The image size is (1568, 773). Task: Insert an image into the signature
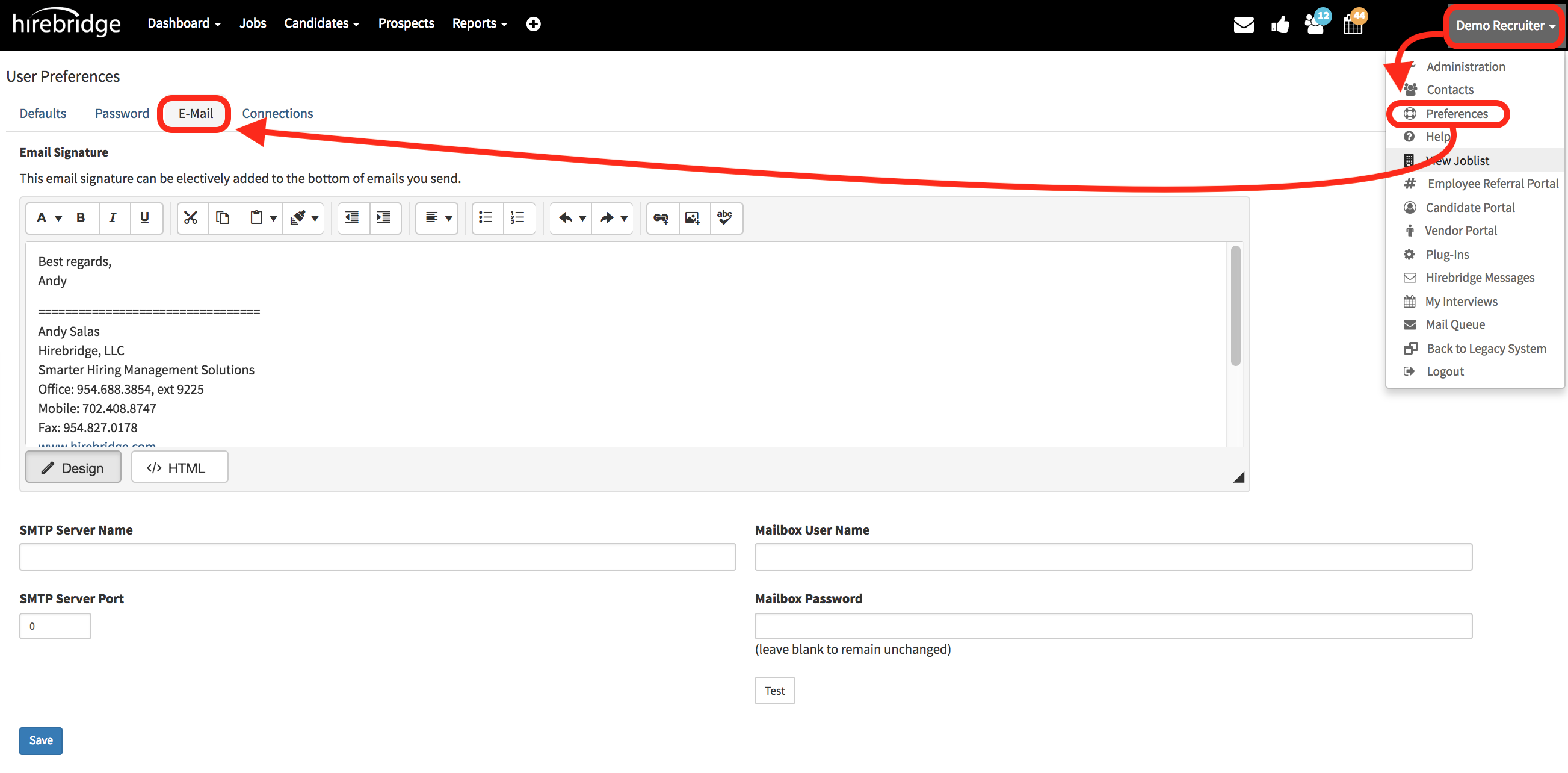693,218
